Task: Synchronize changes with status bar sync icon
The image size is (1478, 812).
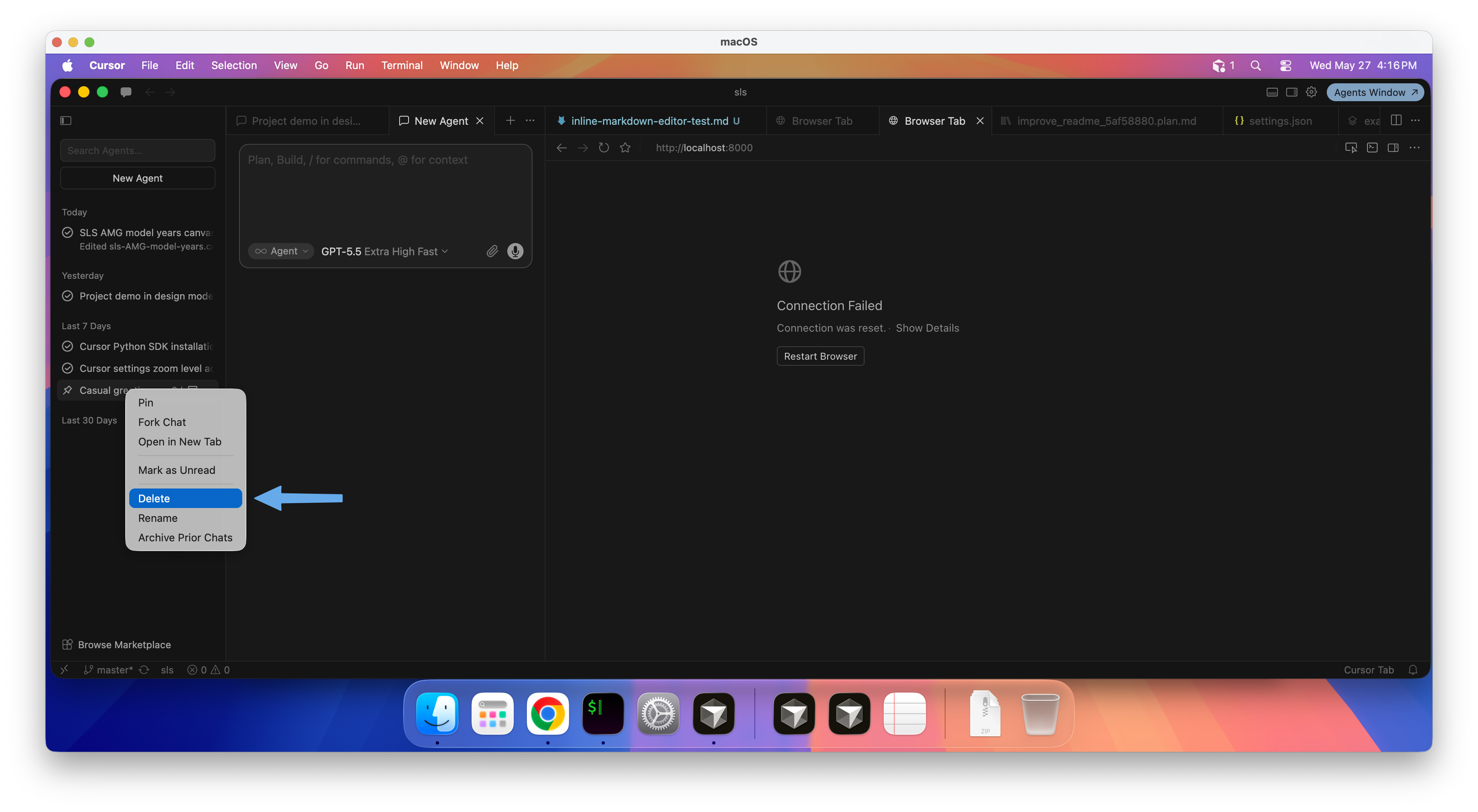Action: [x=144, y=670]
